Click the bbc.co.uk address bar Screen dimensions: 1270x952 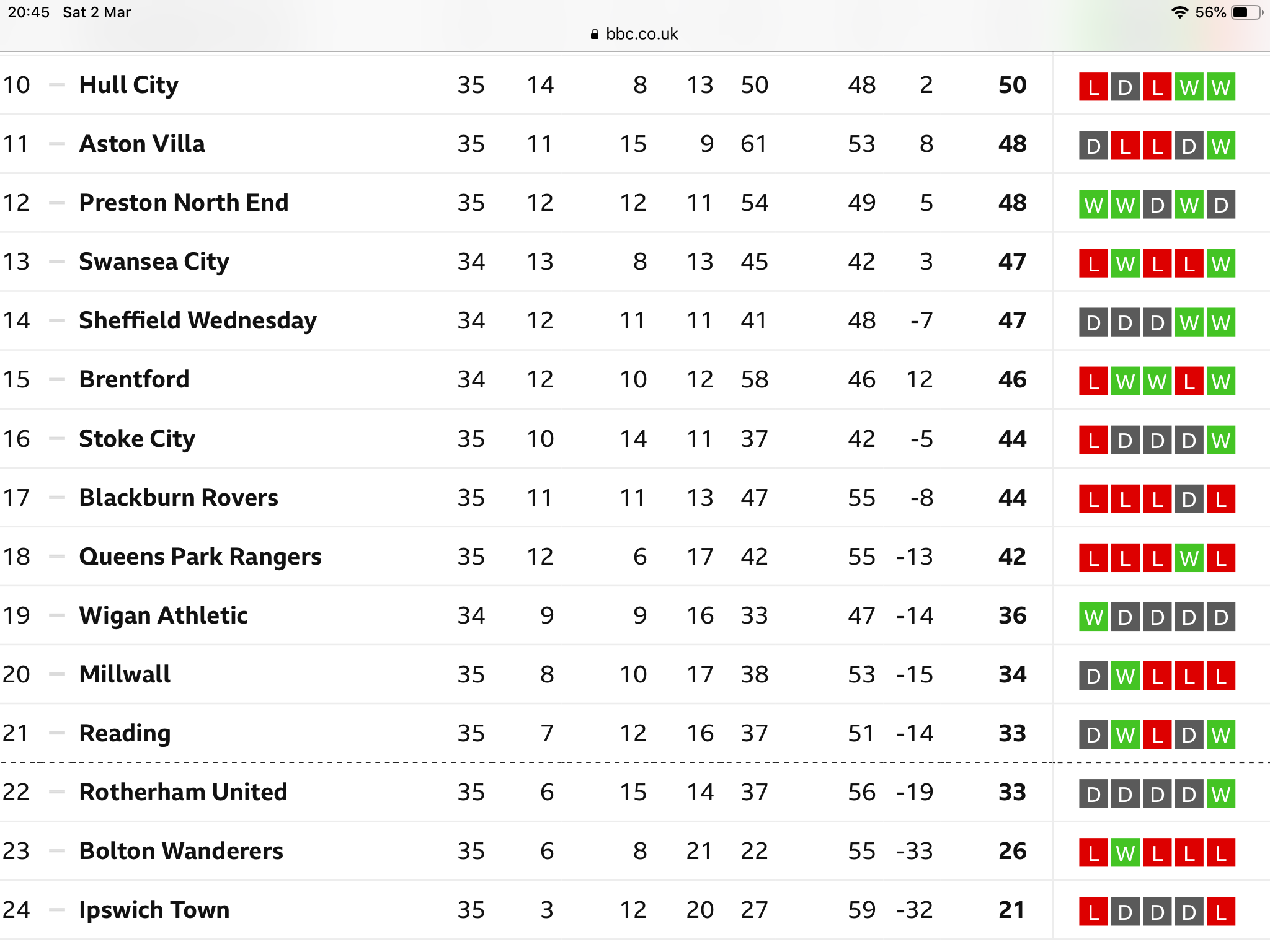[635, 34]
